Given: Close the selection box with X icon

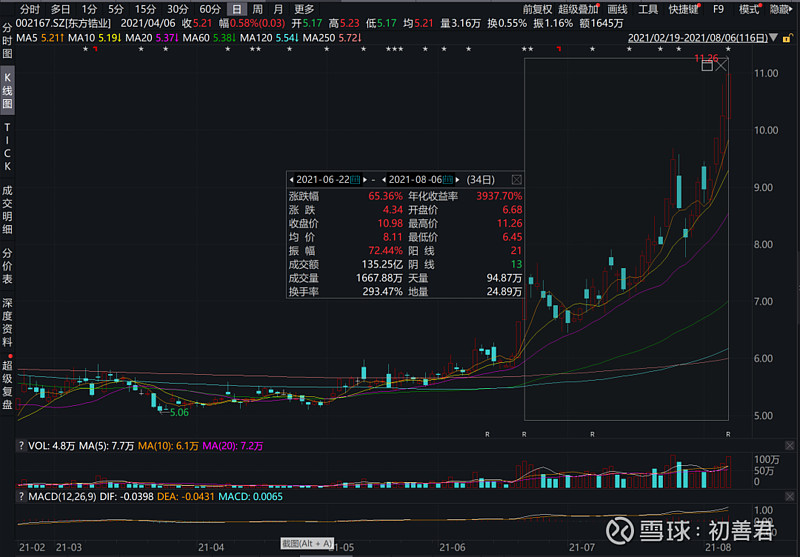Looking at the screenshot, I should coord(721,66).
